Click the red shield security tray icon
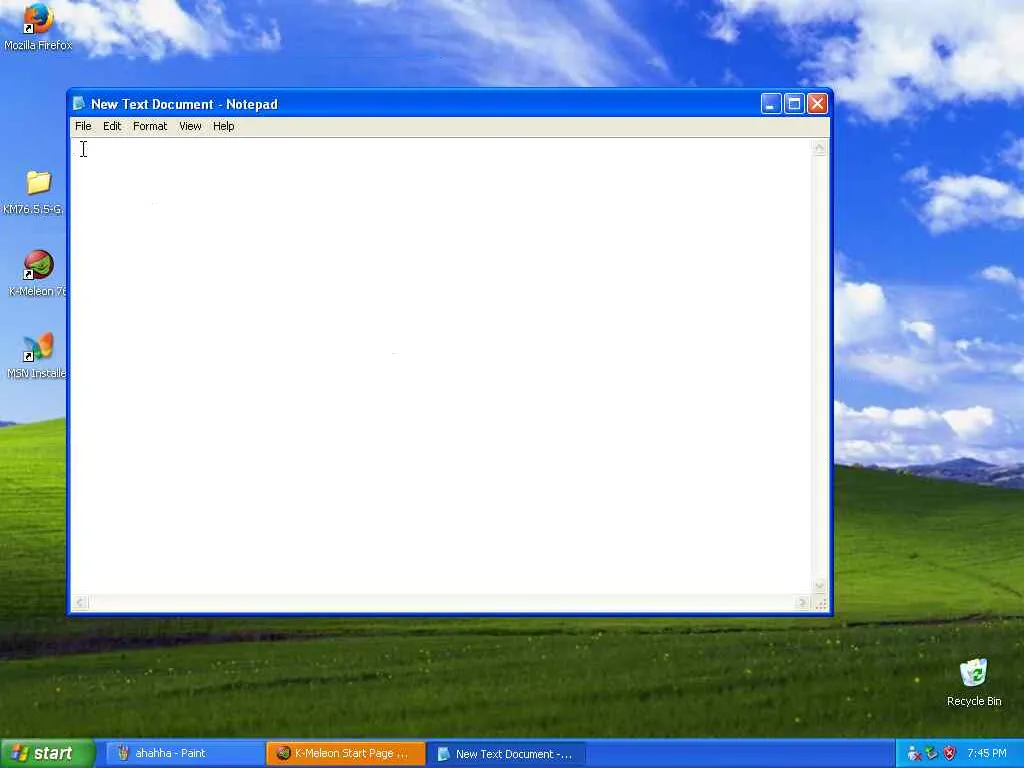This screenshot has height=768, width=1024. pyautogui.click(x=950, y=754)
